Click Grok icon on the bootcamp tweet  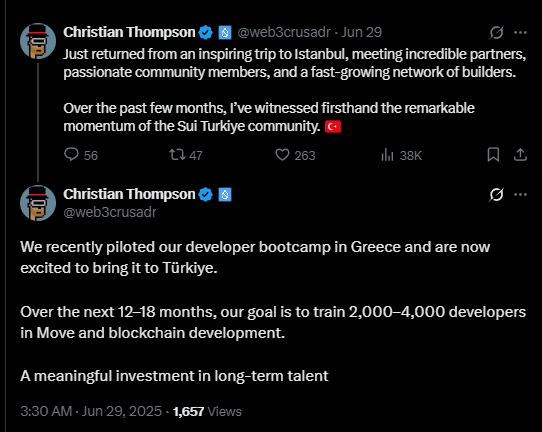(x=496, y=194)
